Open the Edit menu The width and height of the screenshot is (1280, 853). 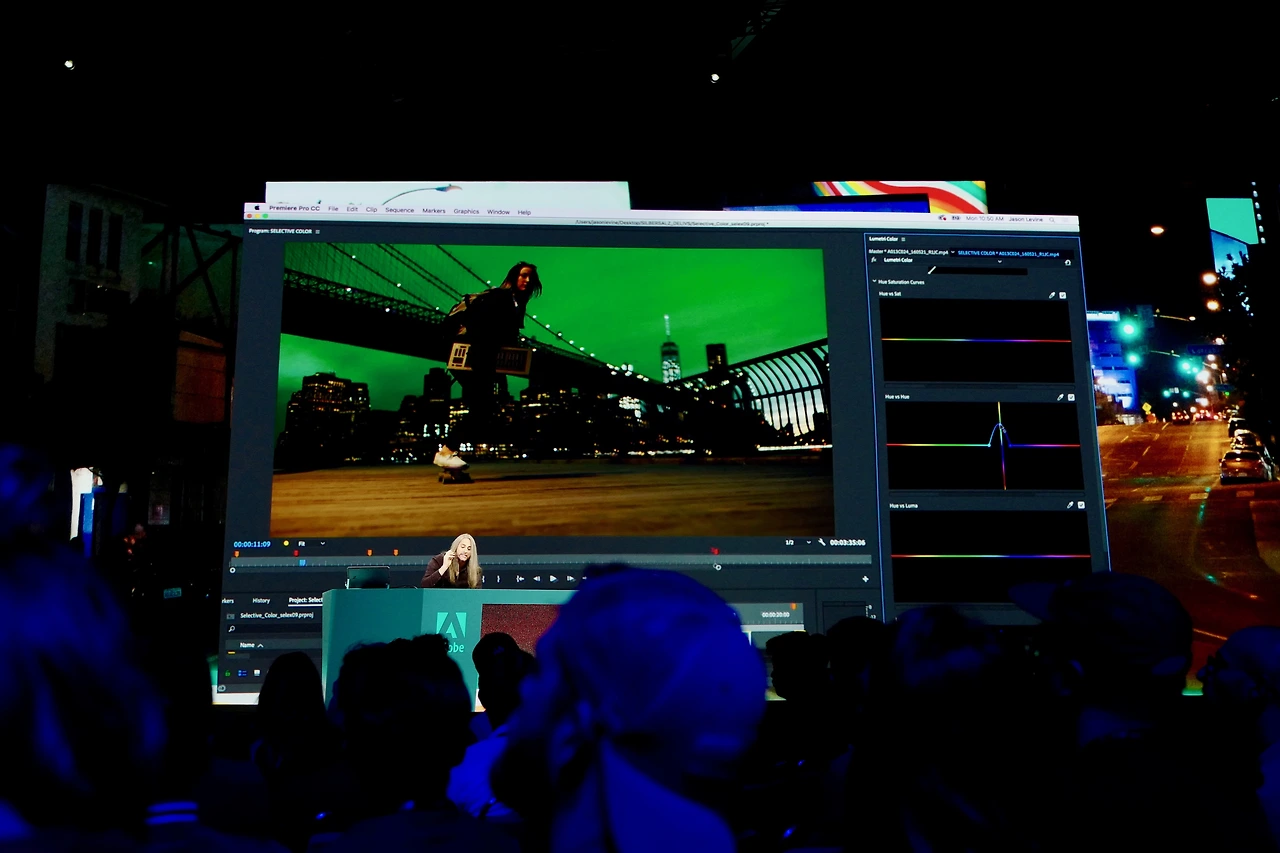352,209
